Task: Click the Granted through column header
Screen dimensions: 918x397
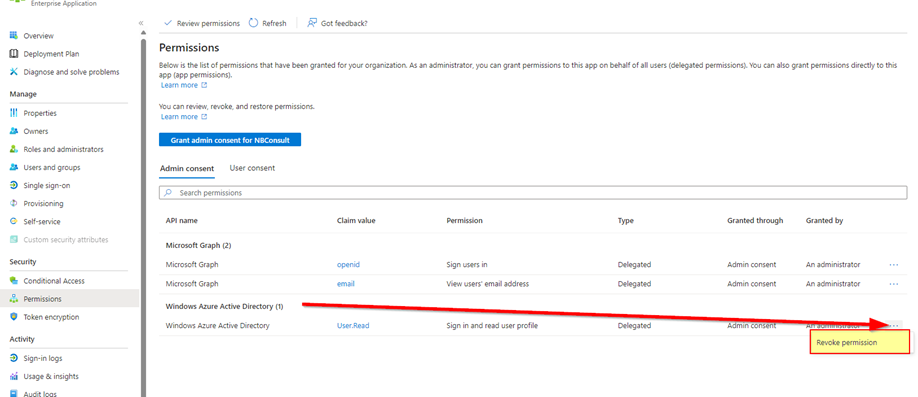Action: pyautogui.click(x=755, y=221)
